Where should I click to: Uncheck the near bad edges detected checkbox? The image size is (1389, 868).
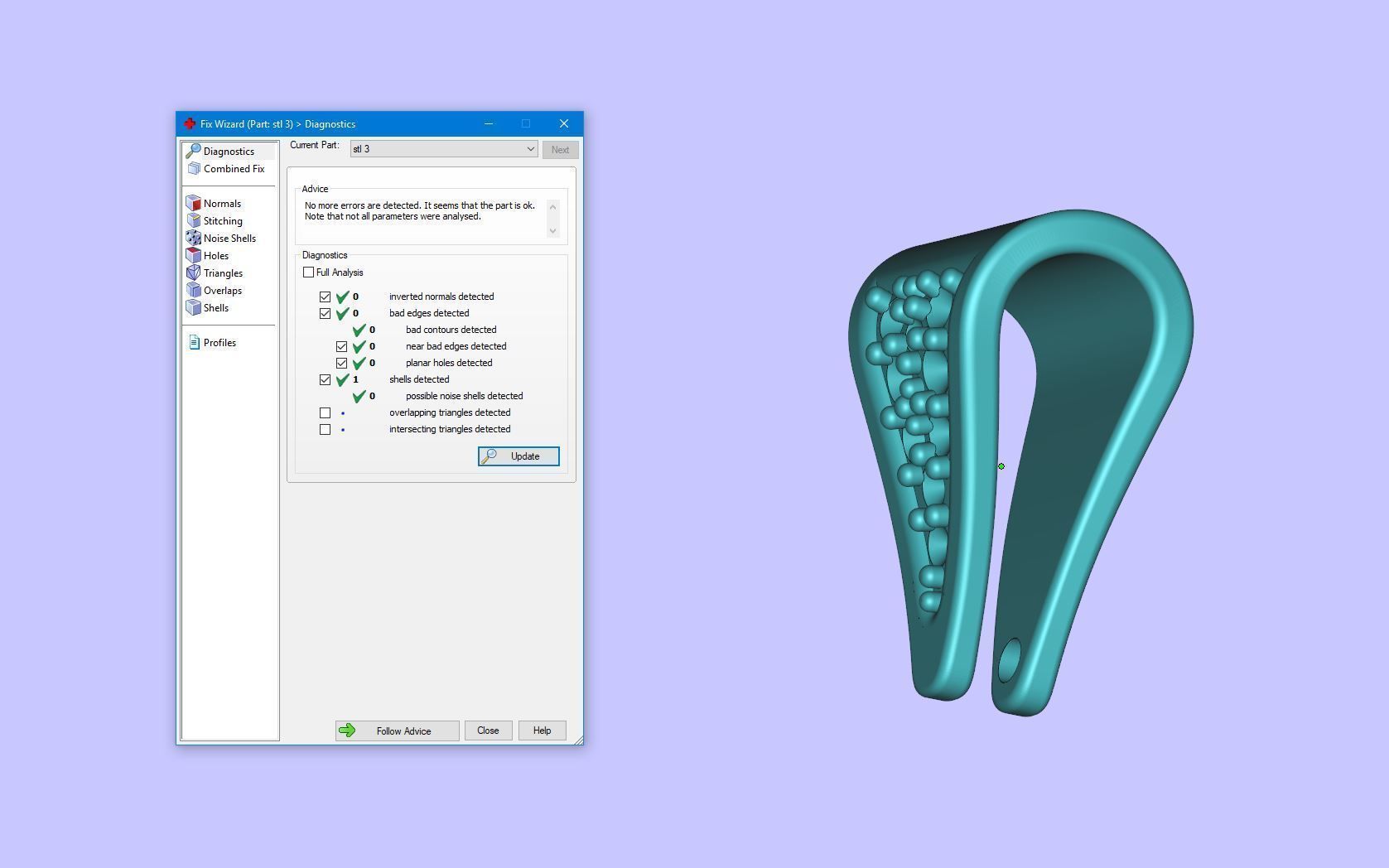coord(341,346)
